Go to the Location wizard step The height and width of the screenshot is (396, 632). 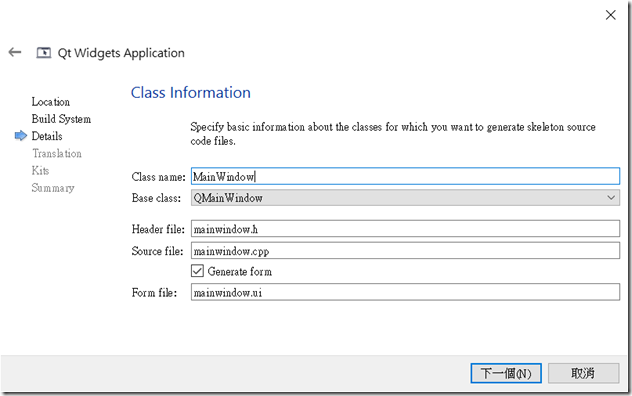pos(51,102)
